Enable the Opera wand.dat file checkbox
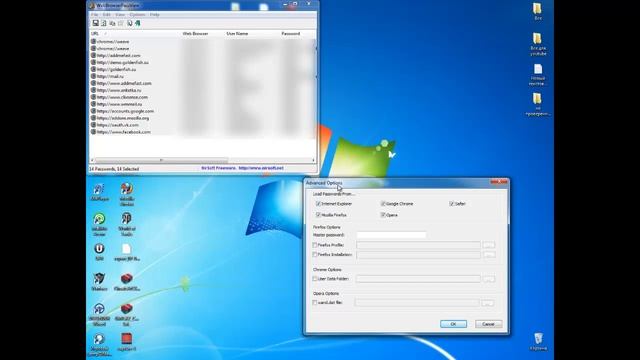The width and height of the screenshot is (640, 360). (x=315, y=302)
